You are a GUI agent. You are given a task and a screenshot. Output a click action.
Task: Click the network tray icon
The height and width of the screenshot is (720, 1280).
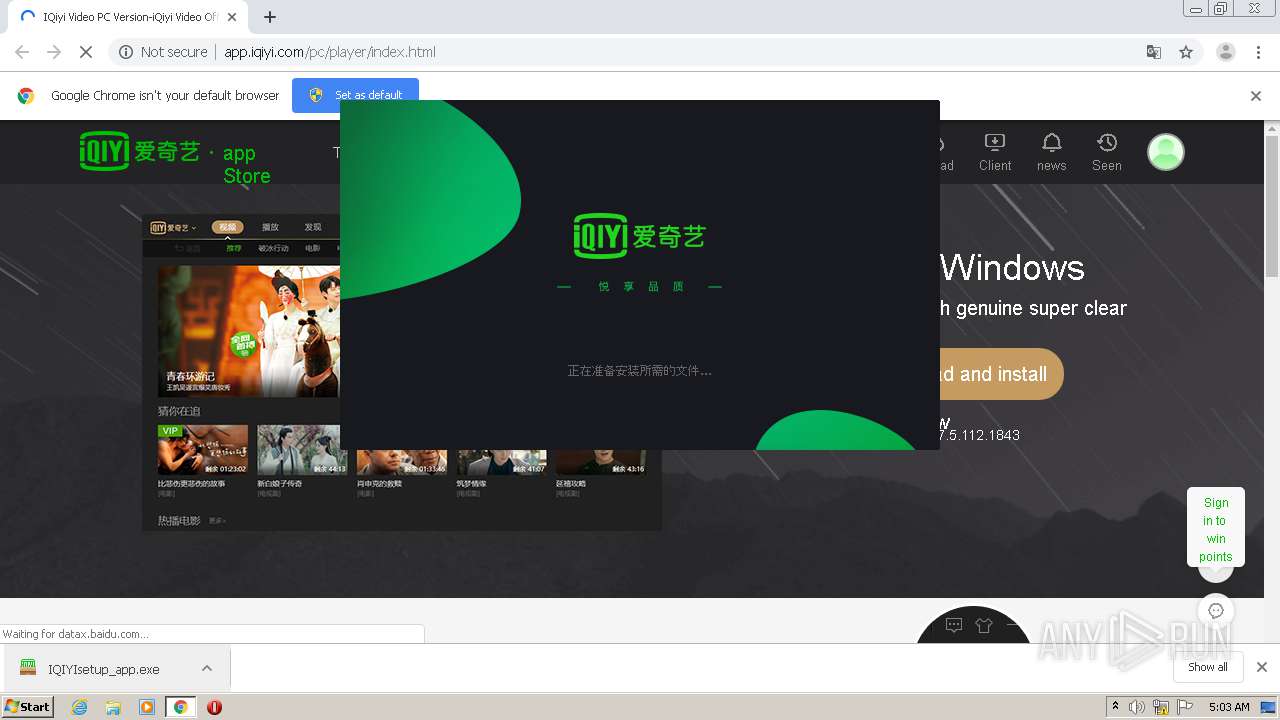[x=1161, y=707]
